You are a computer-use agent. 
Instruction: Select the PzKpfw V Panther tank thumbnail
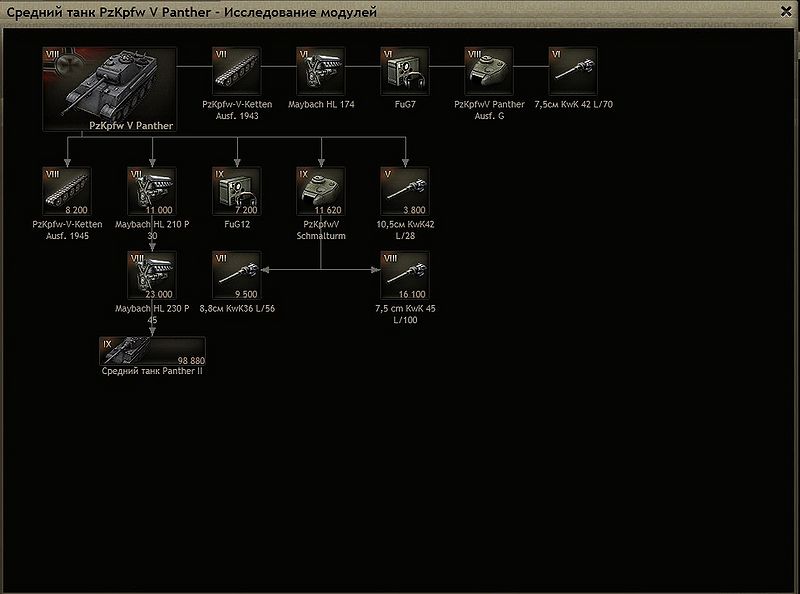110,89
